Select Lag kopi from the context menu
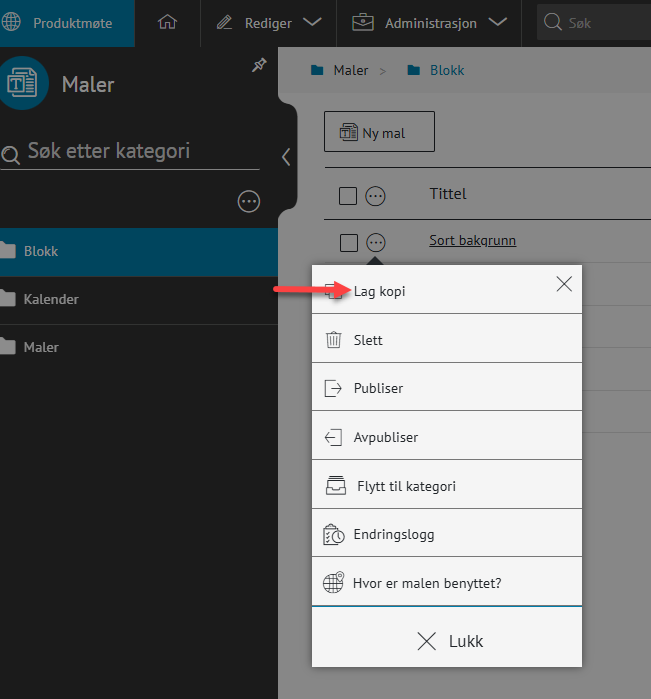The width and height of the screenshot is (651, 699). coord(380,291)
